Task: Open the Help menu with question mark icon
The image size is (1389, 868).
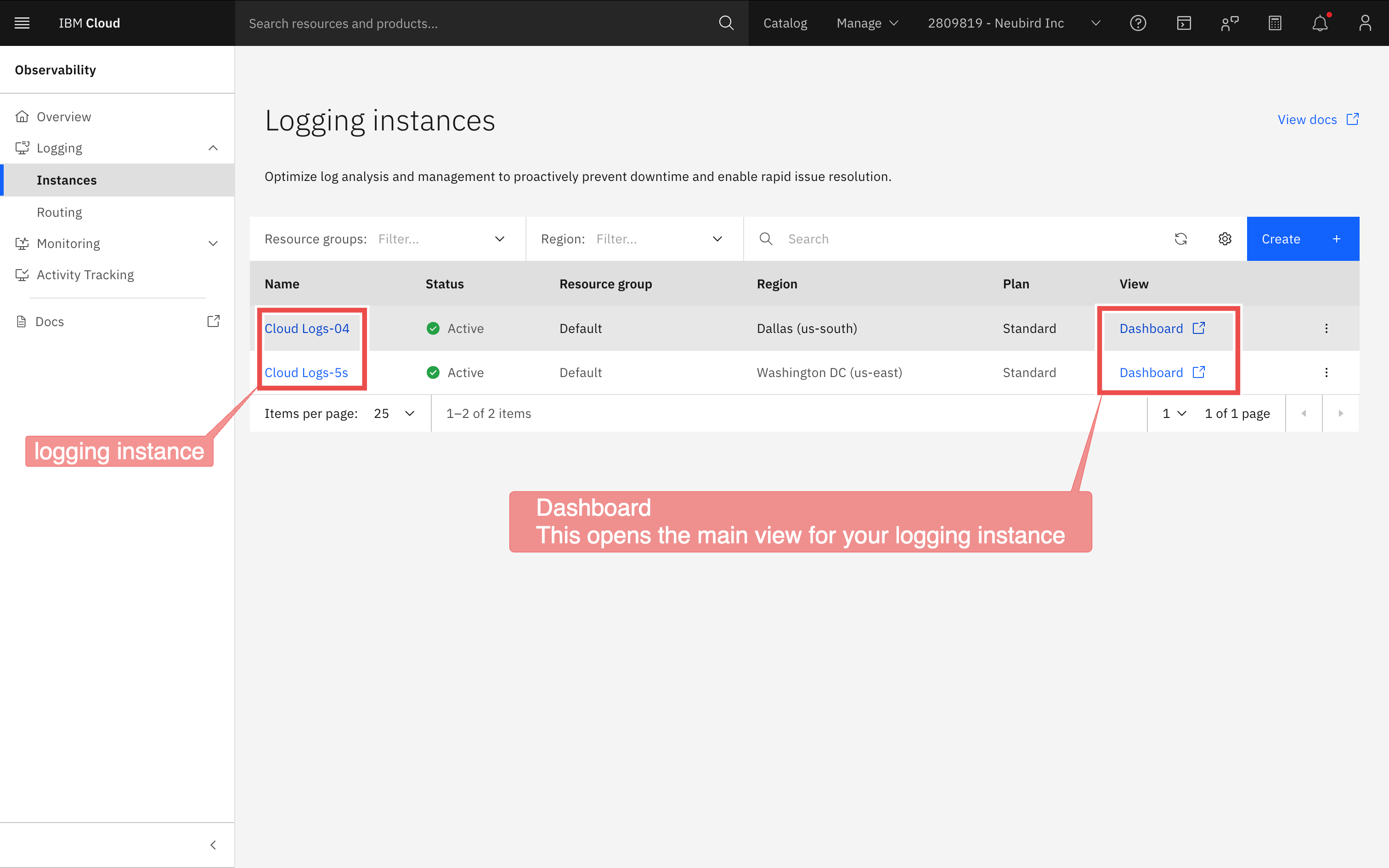Action: tap(1138, 23)
